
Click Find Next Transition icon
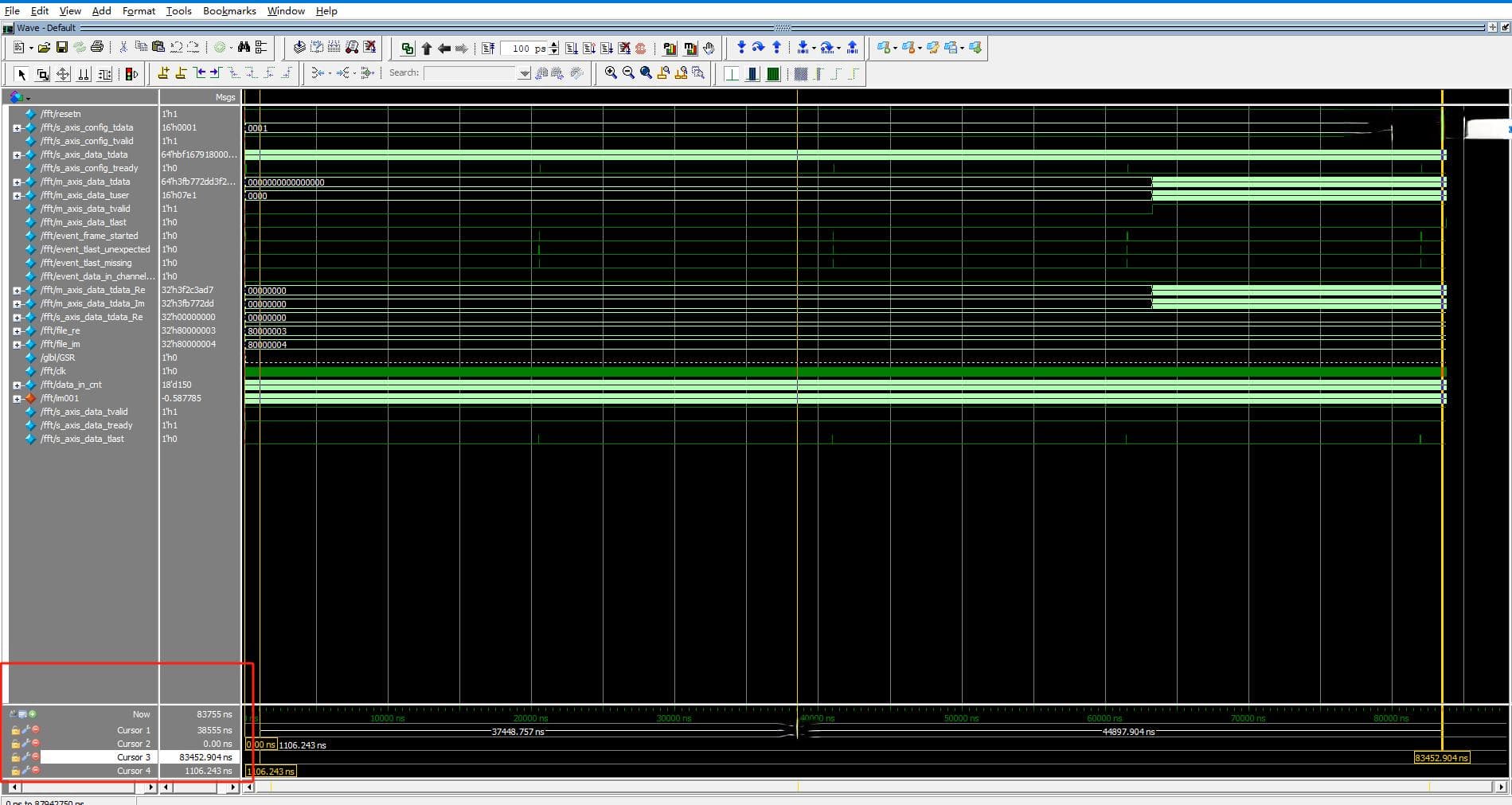click(216, 73)
